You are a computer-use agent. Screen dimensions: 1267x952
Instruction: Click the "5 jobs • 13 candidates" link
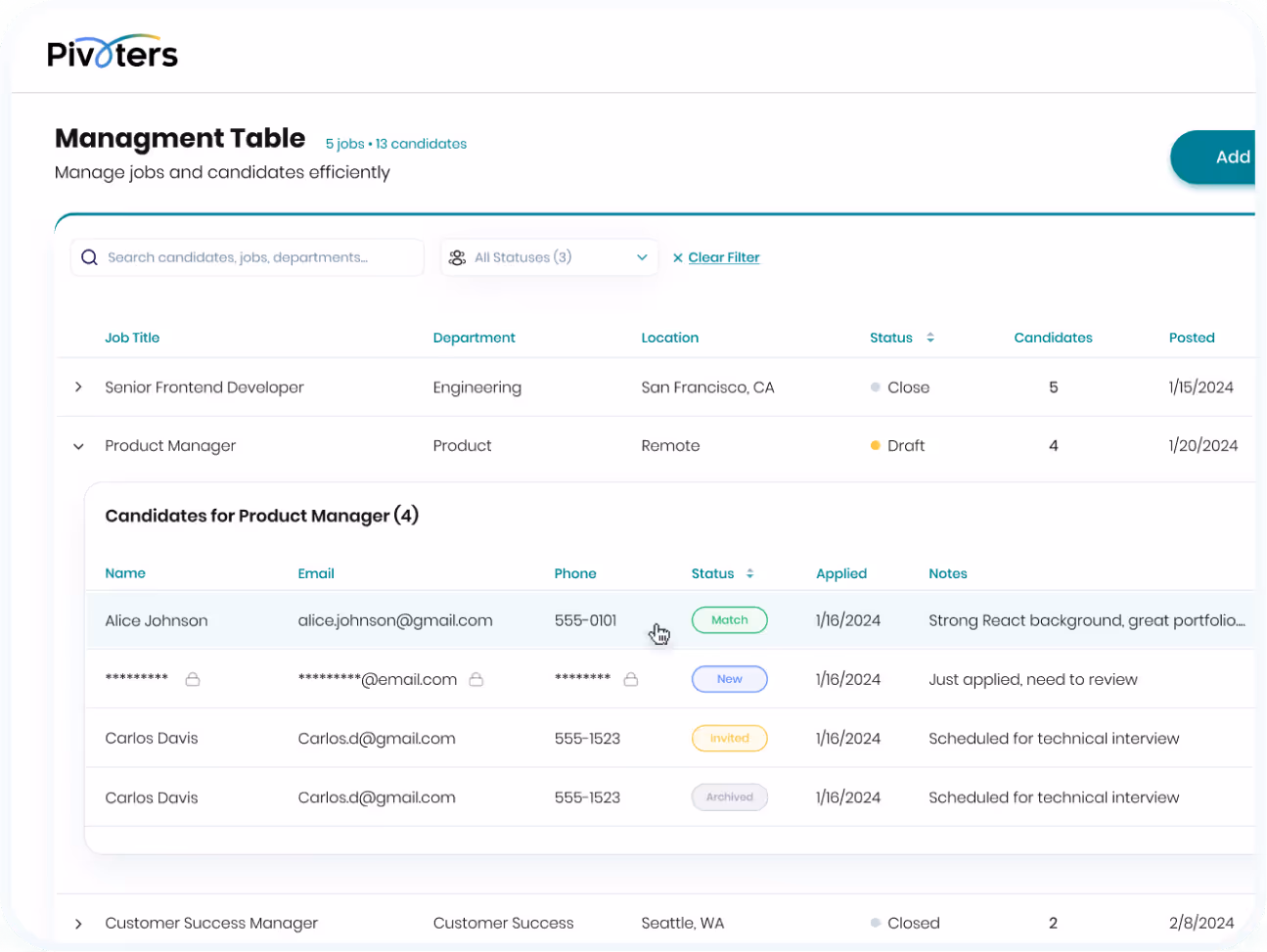(396, 143)
